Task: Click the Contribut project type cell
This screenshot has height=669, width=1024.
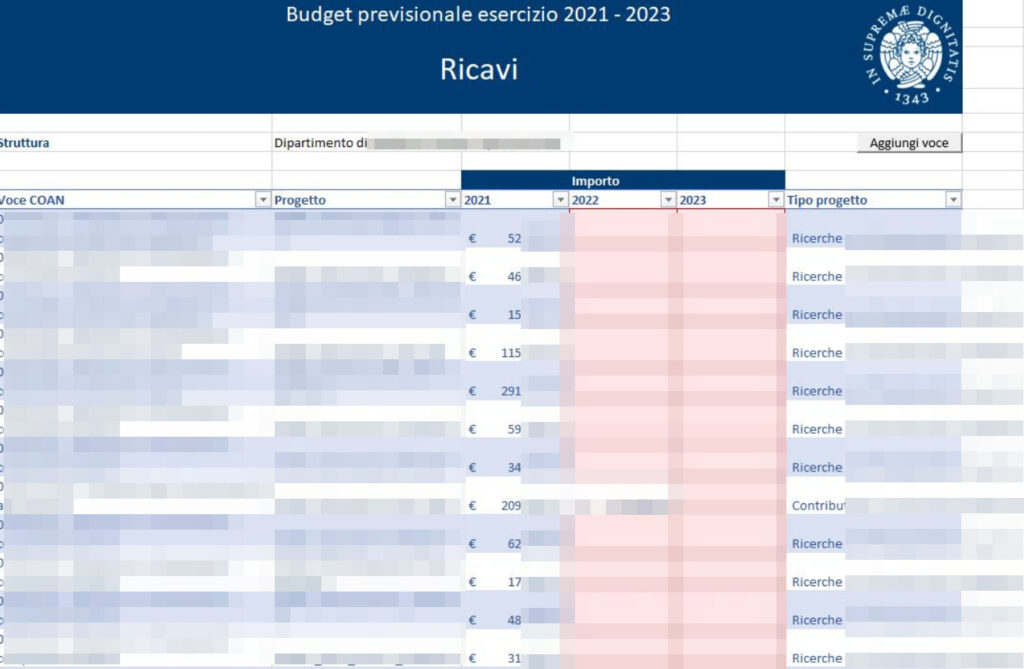Action: [x=817, y=506]
